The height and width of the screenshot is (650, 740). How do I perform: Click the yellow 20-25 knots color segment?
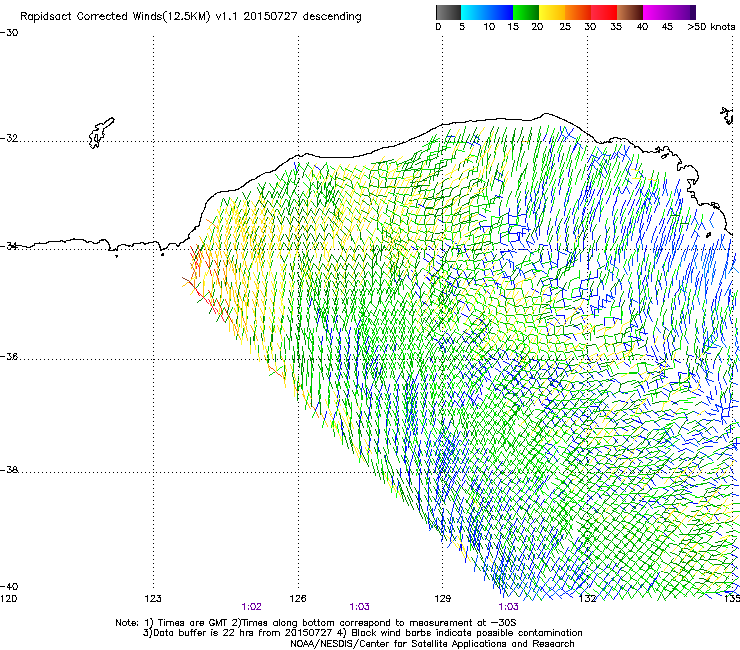click(x=552, y=12)
